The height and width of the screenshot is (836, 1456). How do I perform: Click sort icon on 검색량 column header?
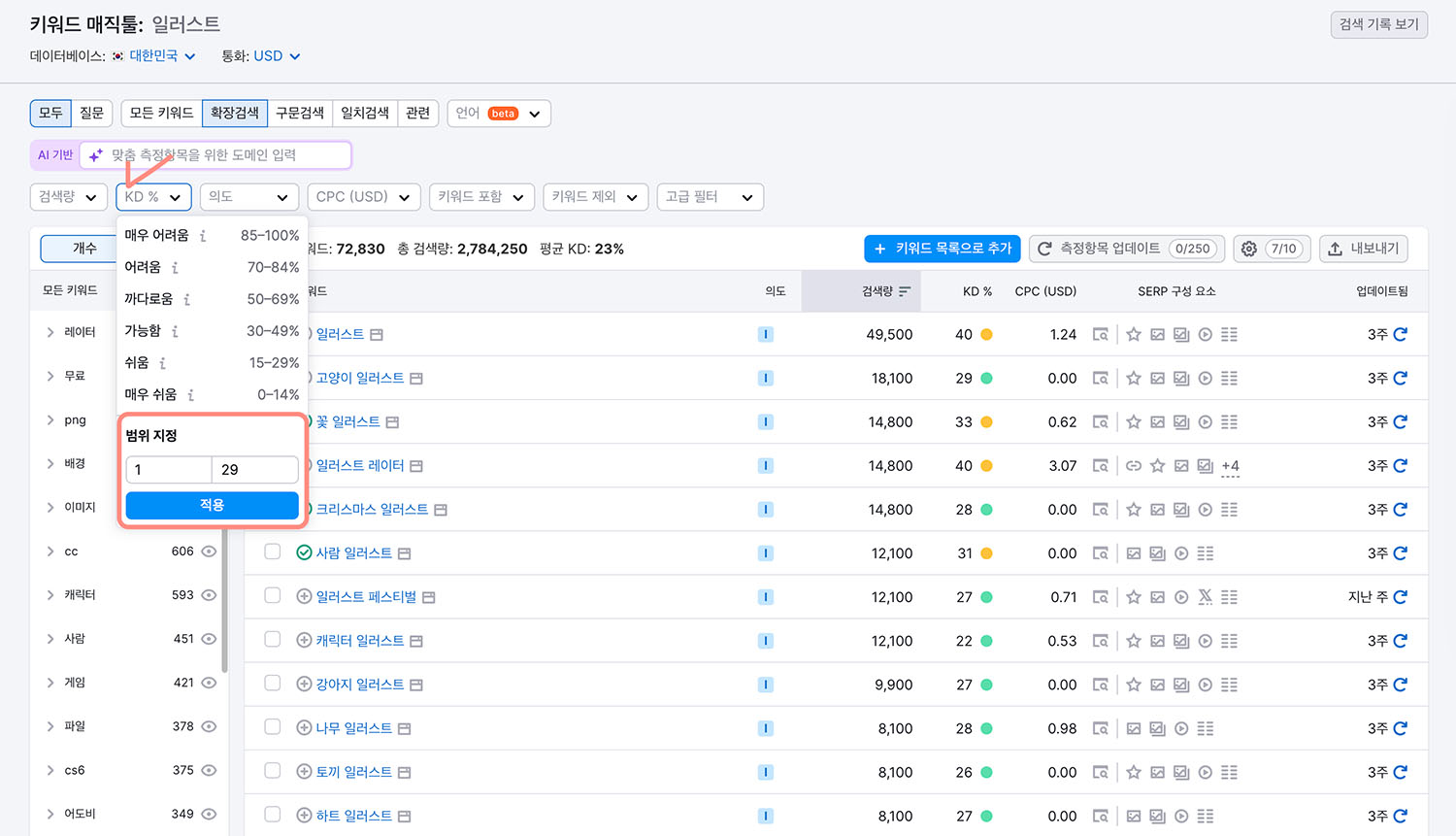(x=905, y=291)
